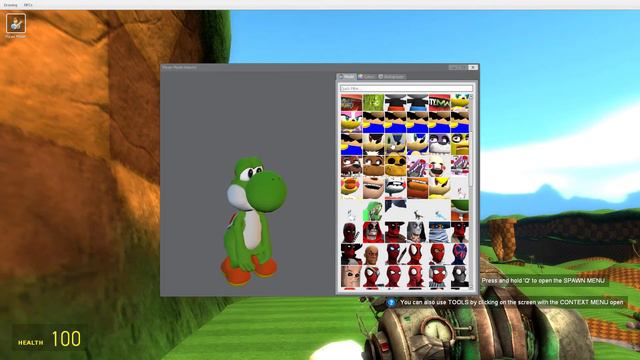
Task: Select the large smiling human face thumbnail
Action: [x=373, y=188]
